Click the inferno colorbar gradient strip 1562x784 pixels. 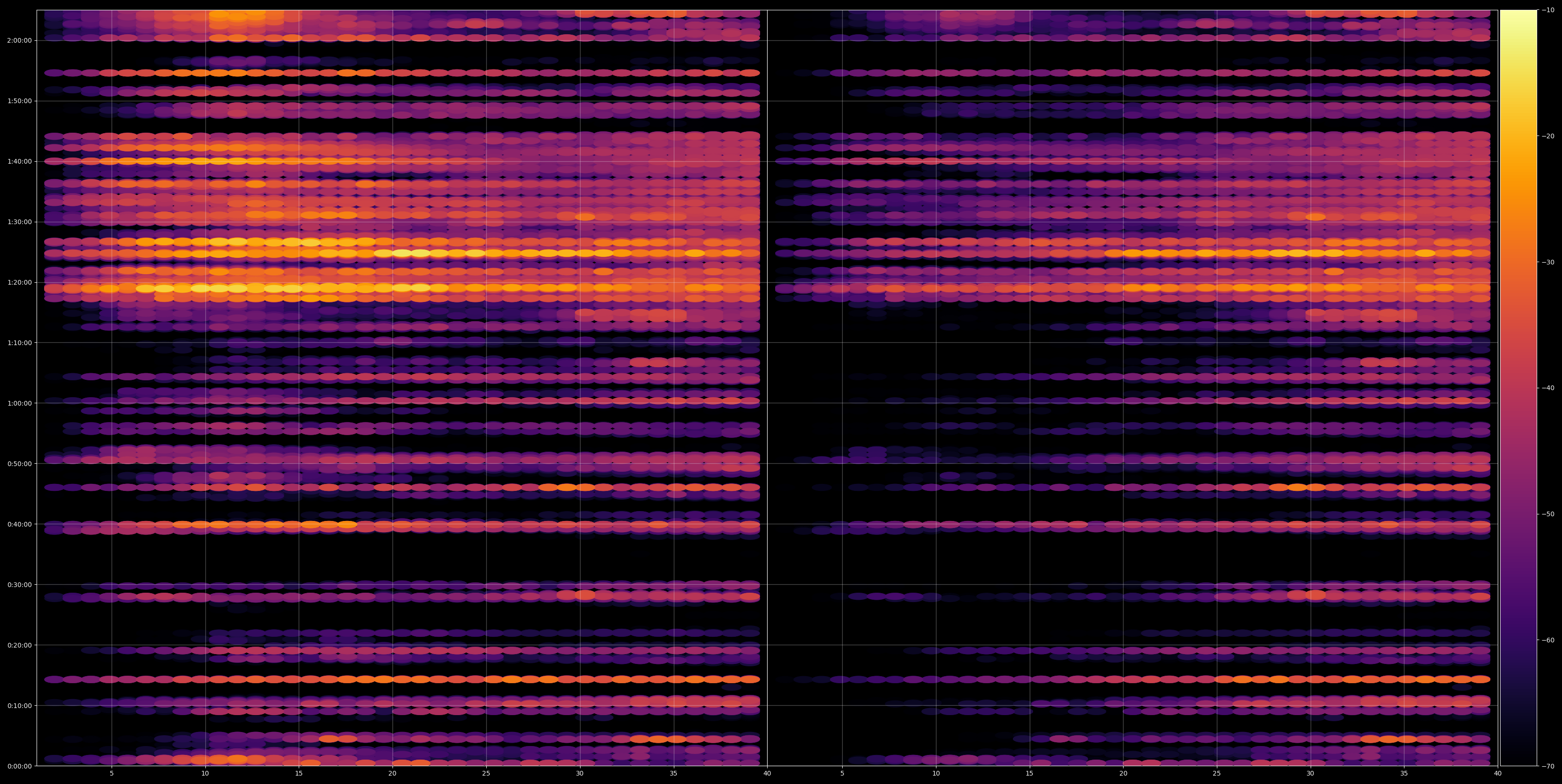(1518, 388)
